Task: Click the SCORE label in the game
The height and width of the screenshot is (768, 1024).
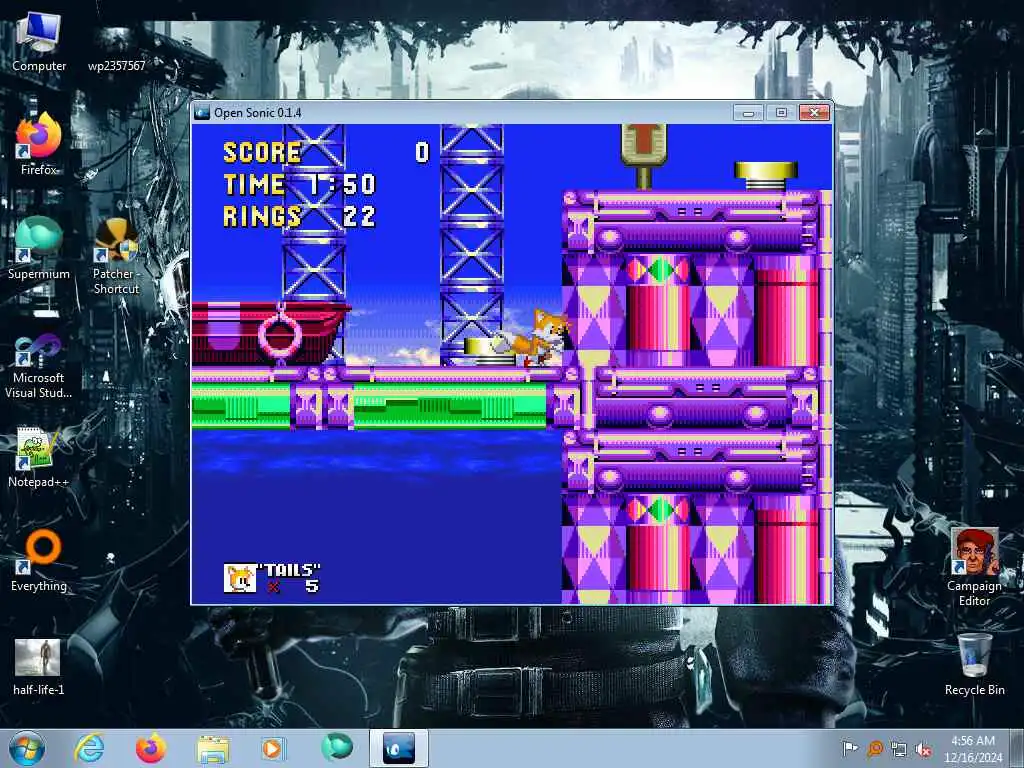Action: pyautogui.click(x=262, y=153)
